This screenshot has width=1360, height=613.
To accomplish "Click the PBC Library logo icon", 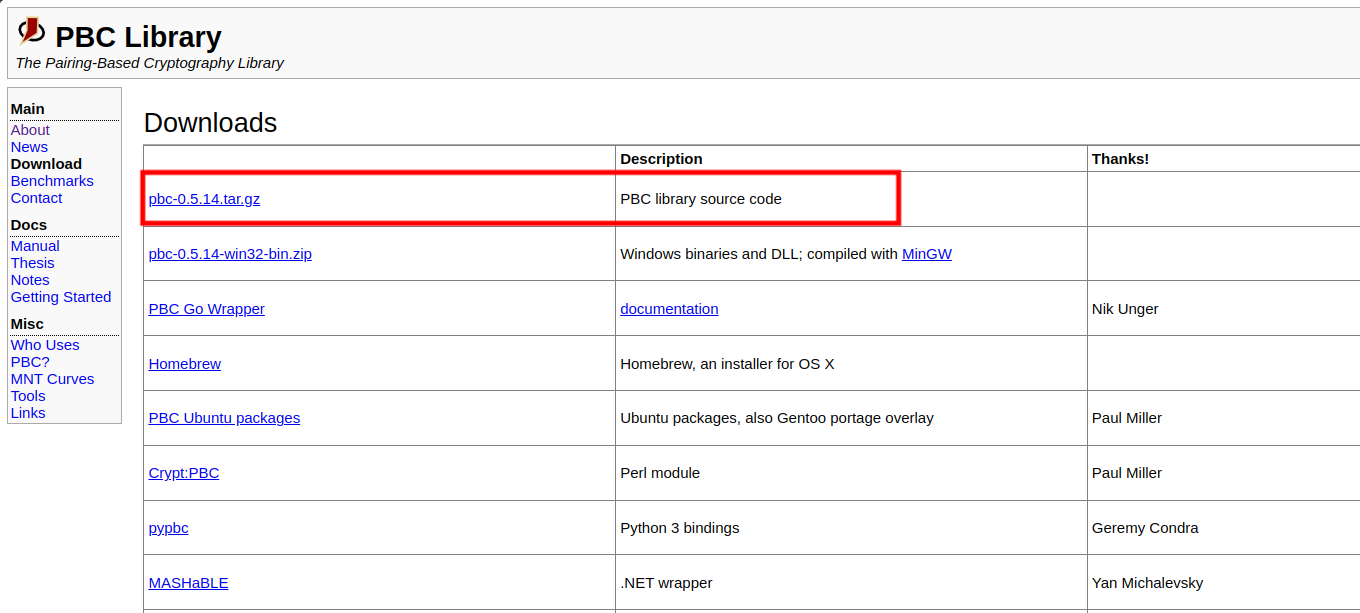I will tap(31, 31).
